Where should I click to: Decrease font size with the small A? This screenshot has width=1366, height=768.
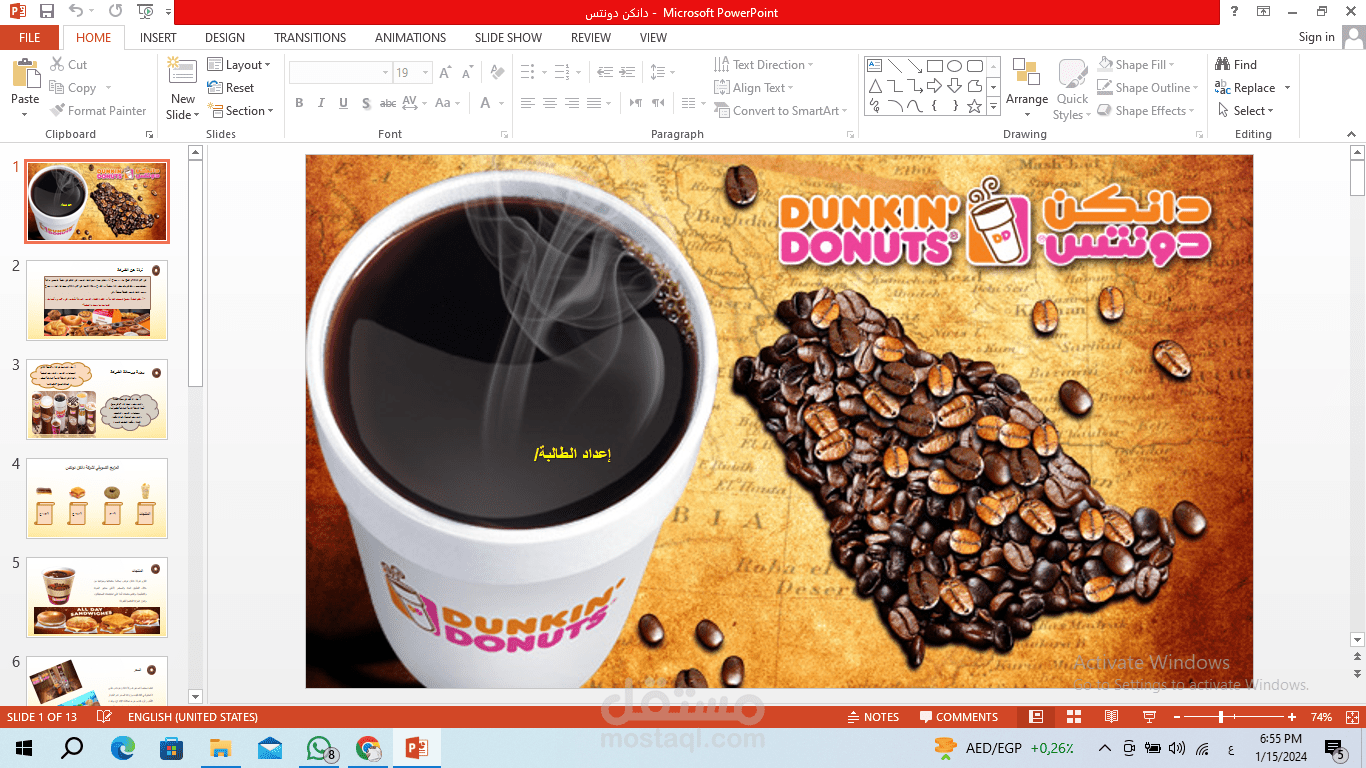(x=467, y=73)
